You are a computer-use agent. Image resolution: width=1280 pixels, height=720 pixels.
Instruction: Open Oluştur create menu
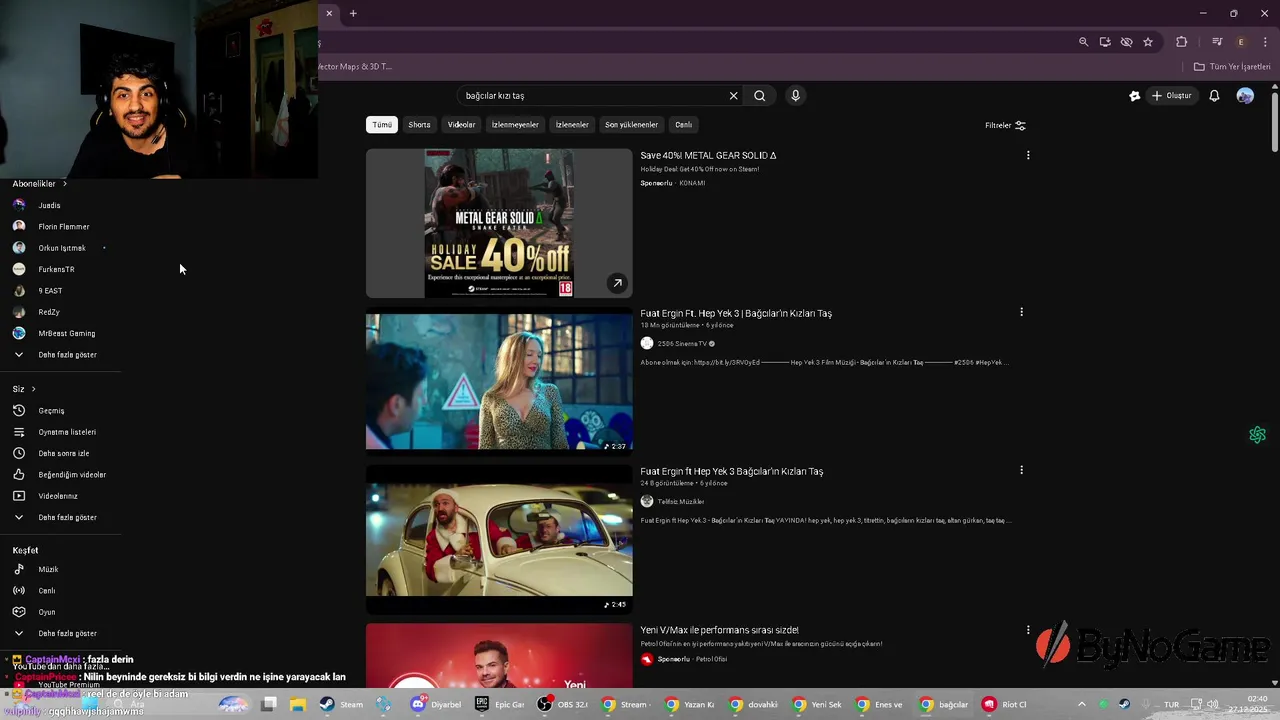(1172, 96)
